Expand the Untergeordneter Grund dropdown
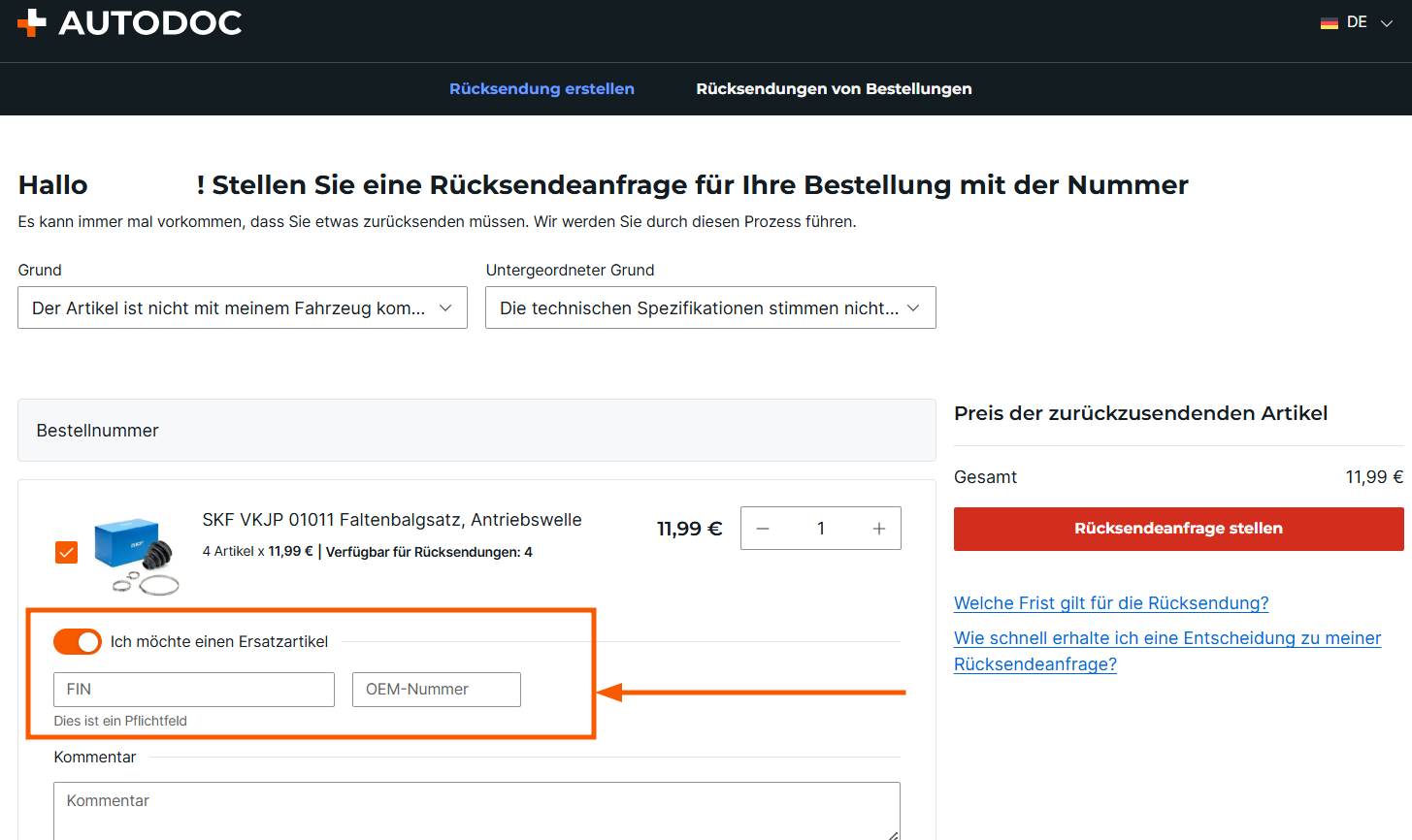Image resolution: width=1412 pixels, height=840 pixels. [x=710, y=307]
